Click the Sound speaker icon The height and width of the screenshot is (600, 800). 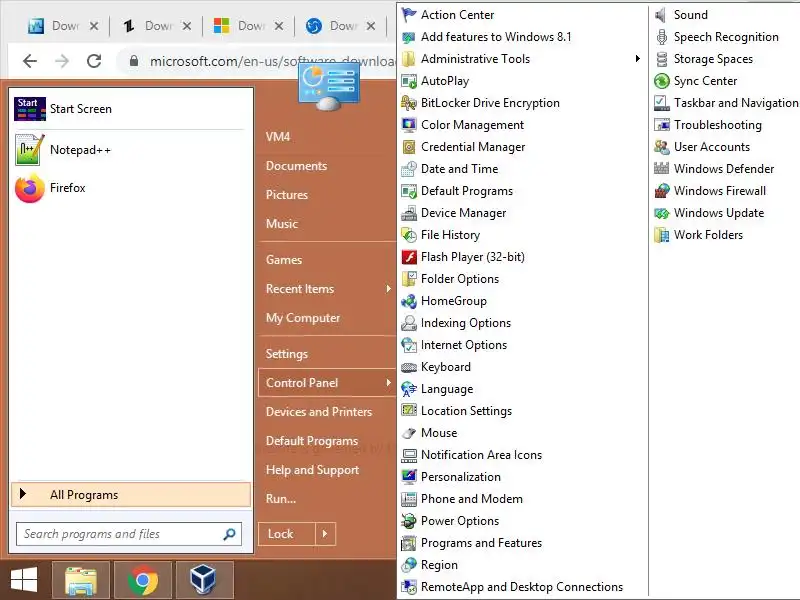point(661,15)
